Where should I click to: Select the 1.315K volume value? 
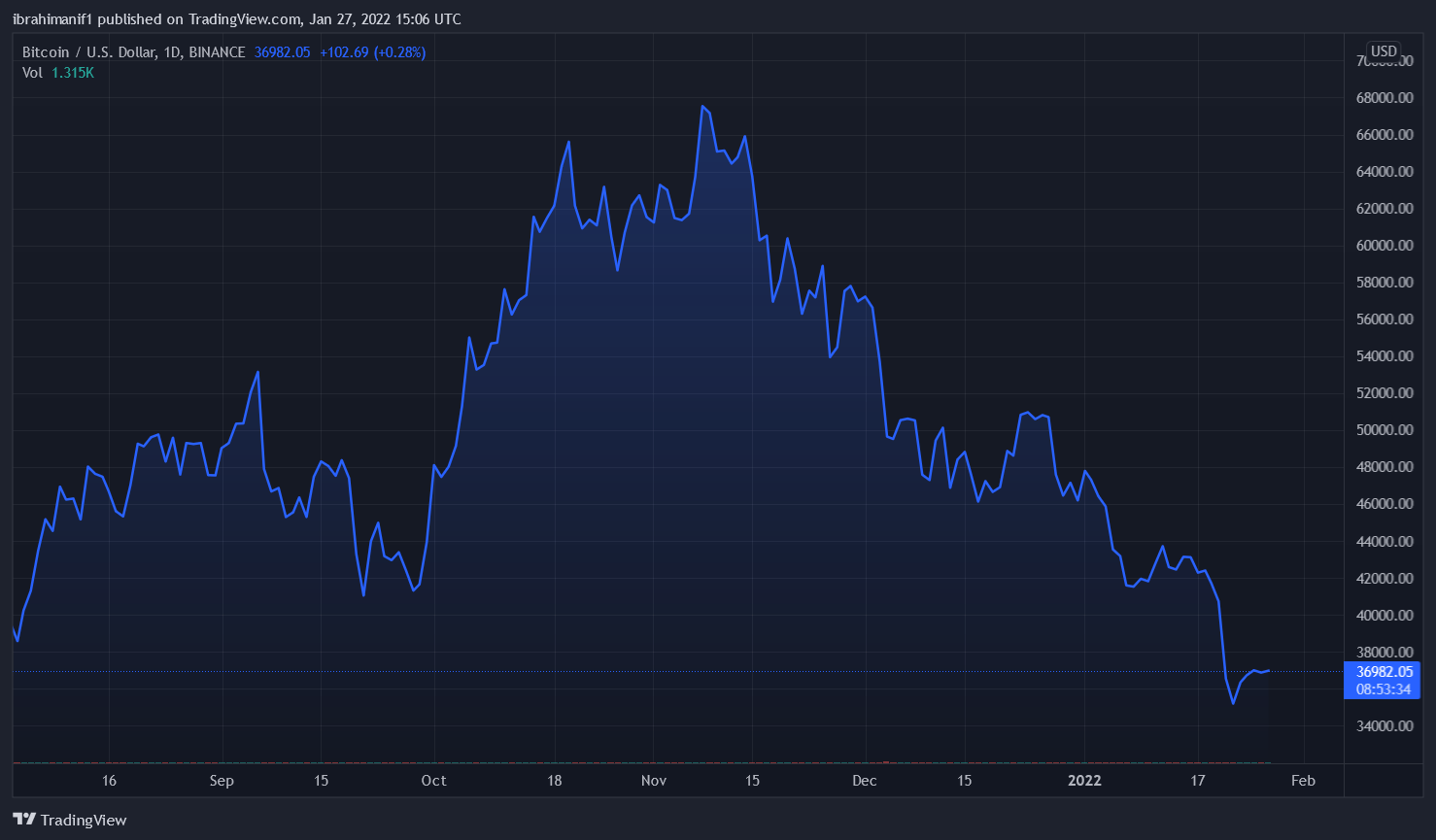tap(73, 73)
